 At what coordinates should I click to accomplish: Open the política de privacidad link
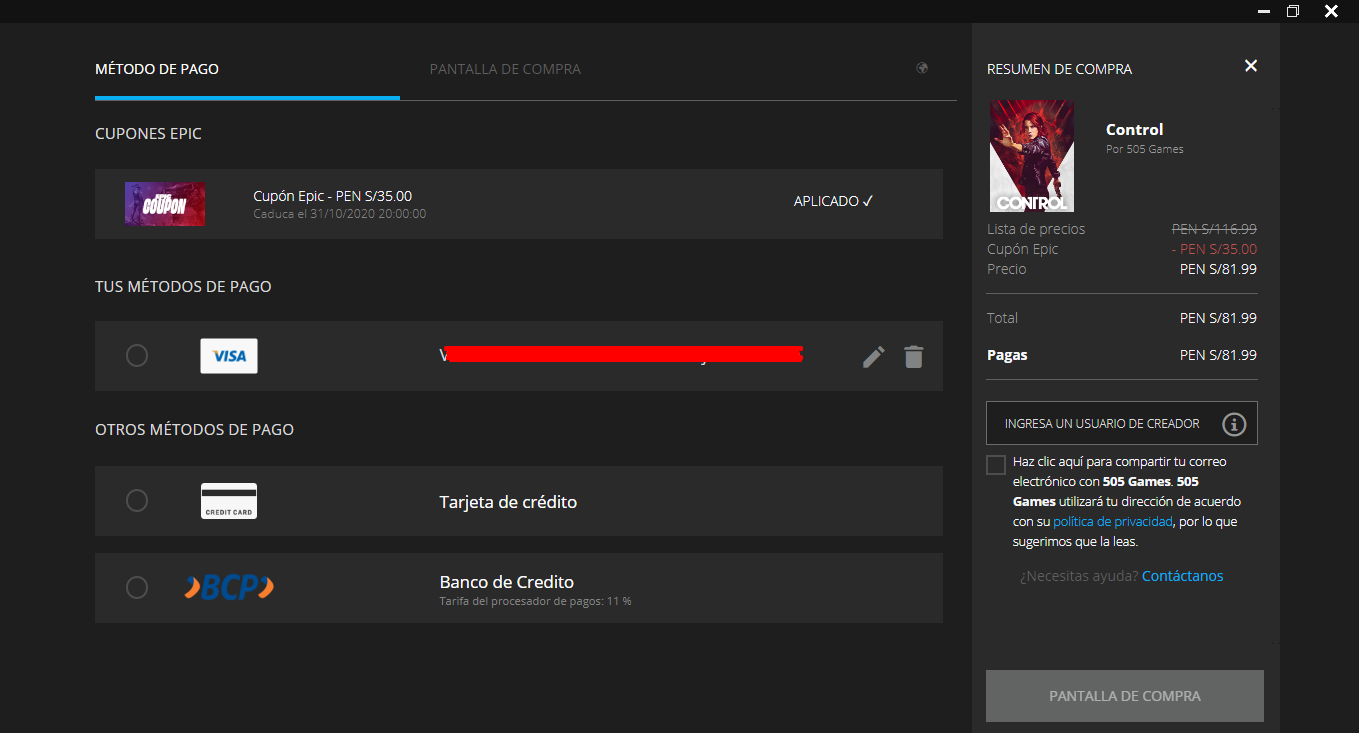click(1113, 522)
